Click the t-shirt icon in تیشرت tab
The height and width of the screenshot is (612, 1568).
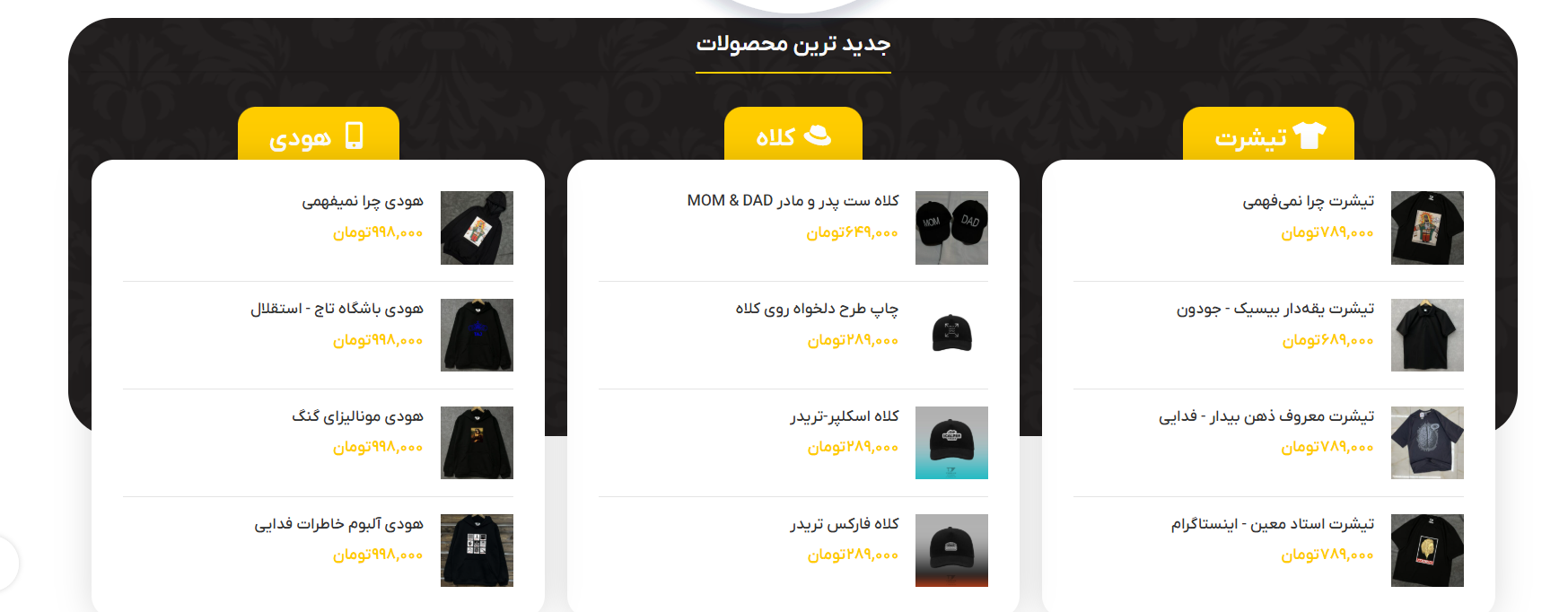[x=1310, y=136]
